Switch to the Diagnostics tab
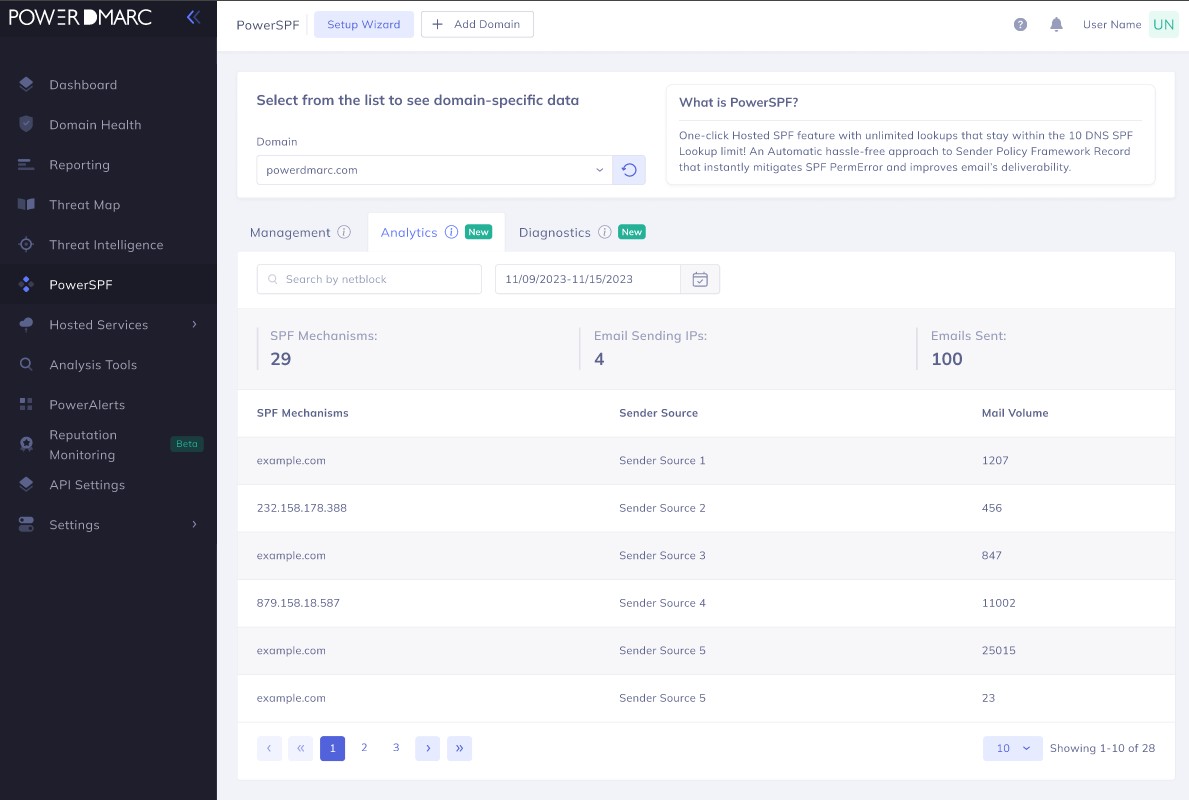 [x=554, y=232]
